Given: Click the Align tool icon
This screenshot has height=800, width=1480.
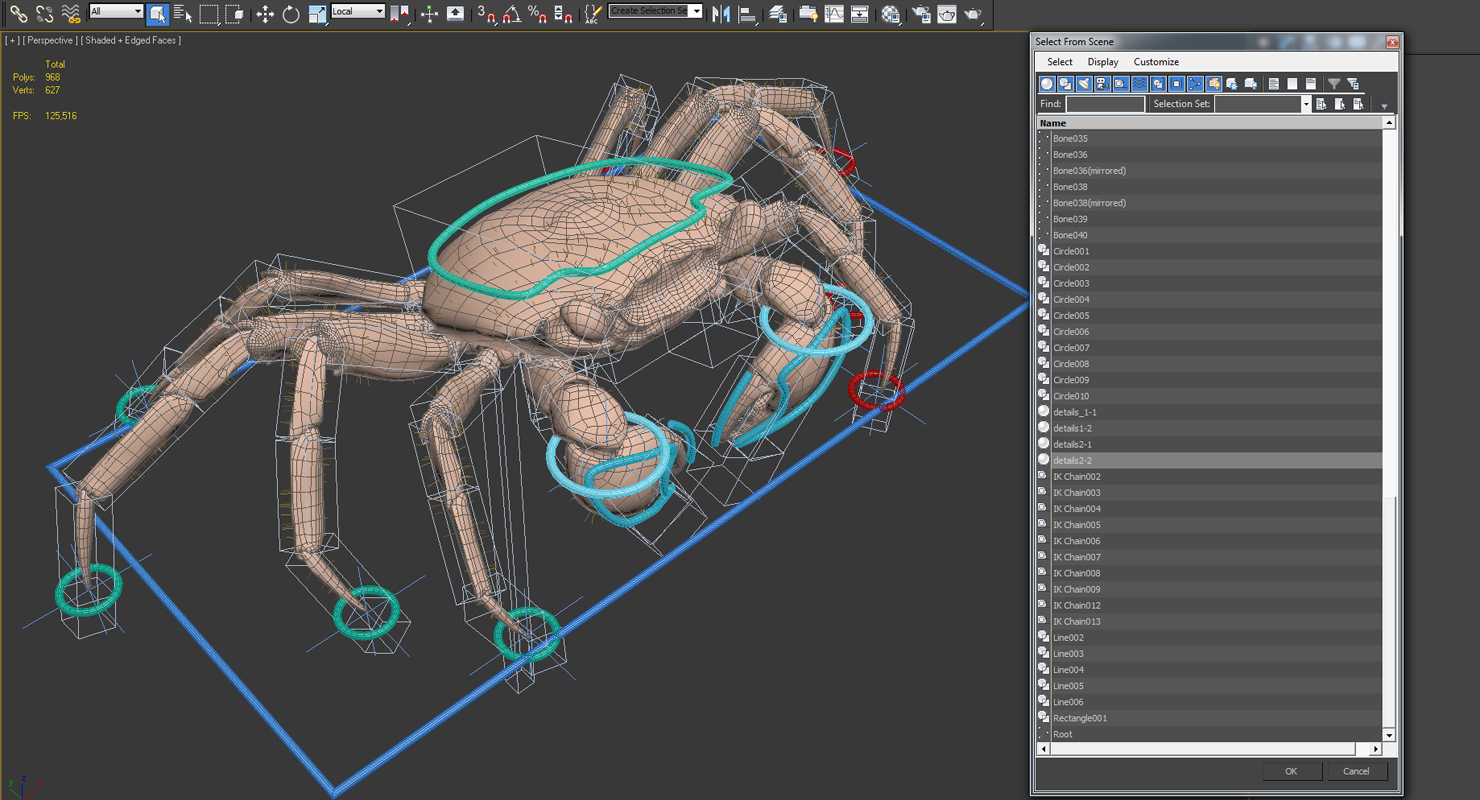Looking at the screenshot, I should (x=747, y=14).
